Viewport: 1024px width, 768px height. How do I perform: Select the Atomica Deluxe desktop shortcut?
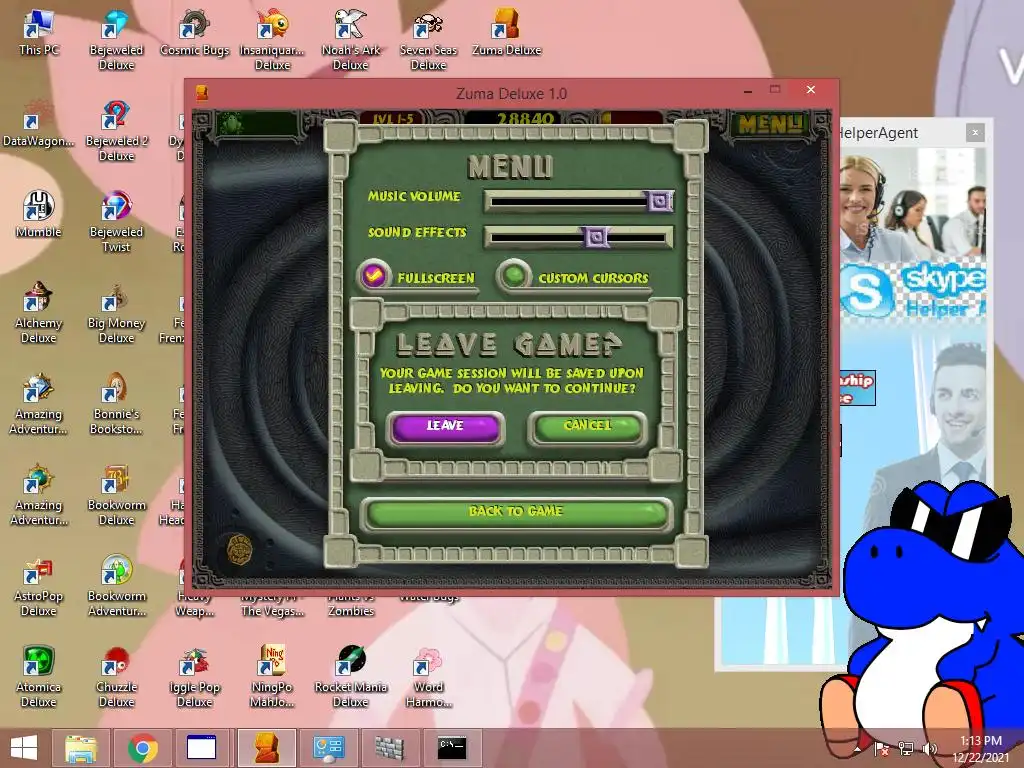39,677
